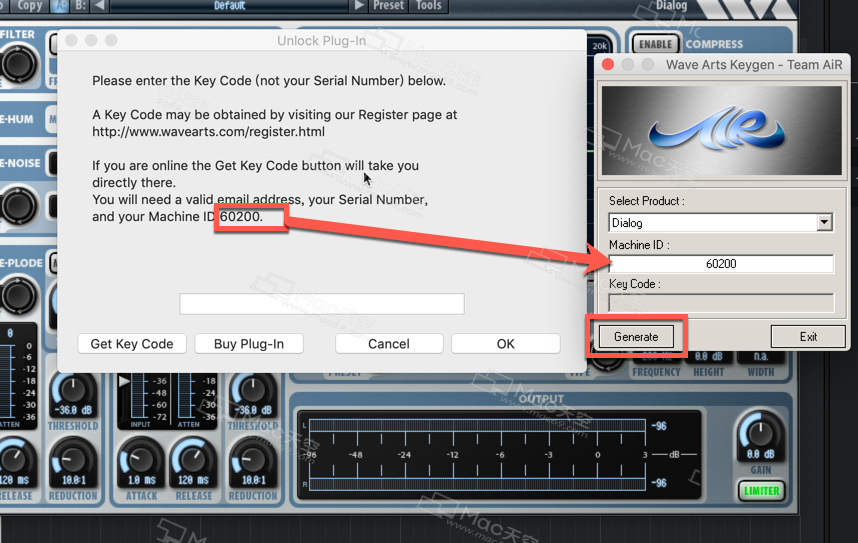The width and height of the screenshot is (858, 543).
Task: Click the output GAIN knob
Action: (761, 432)
